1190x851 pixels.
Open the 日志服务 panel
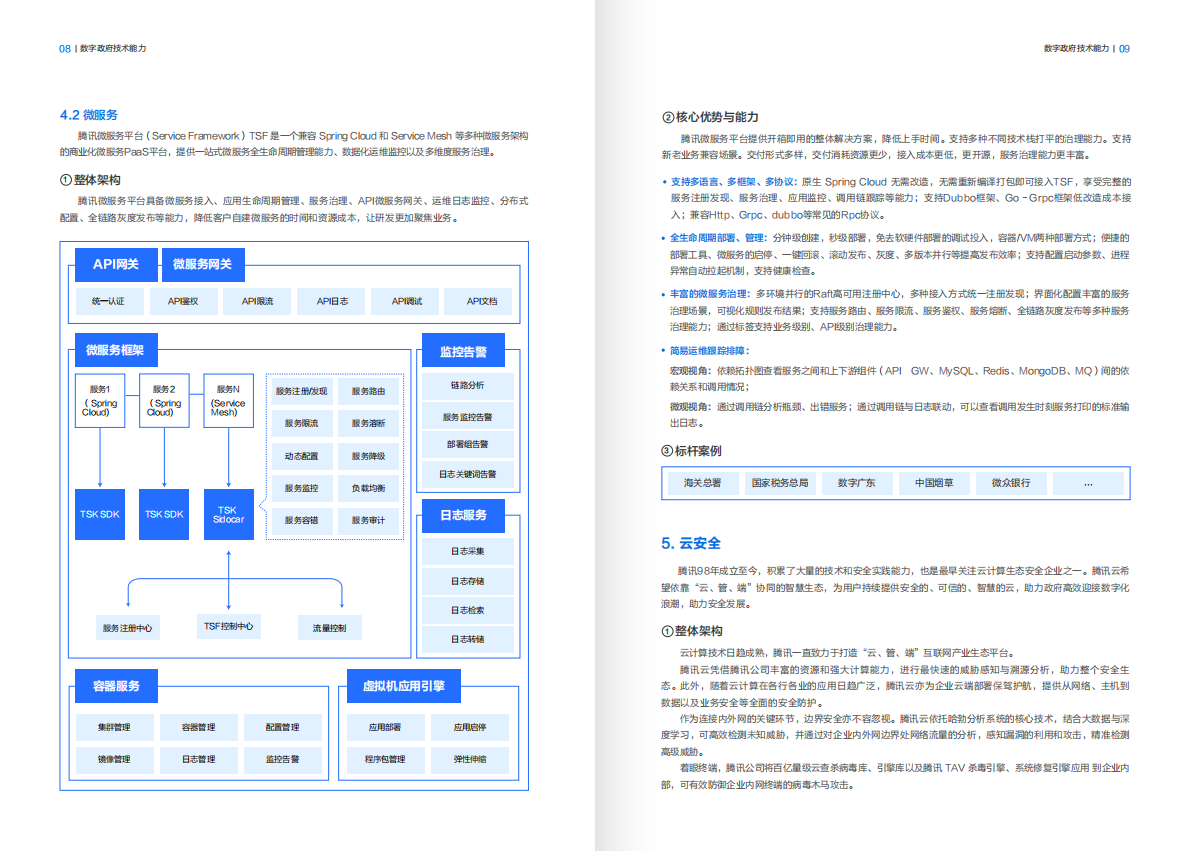[x=466, y=516]
